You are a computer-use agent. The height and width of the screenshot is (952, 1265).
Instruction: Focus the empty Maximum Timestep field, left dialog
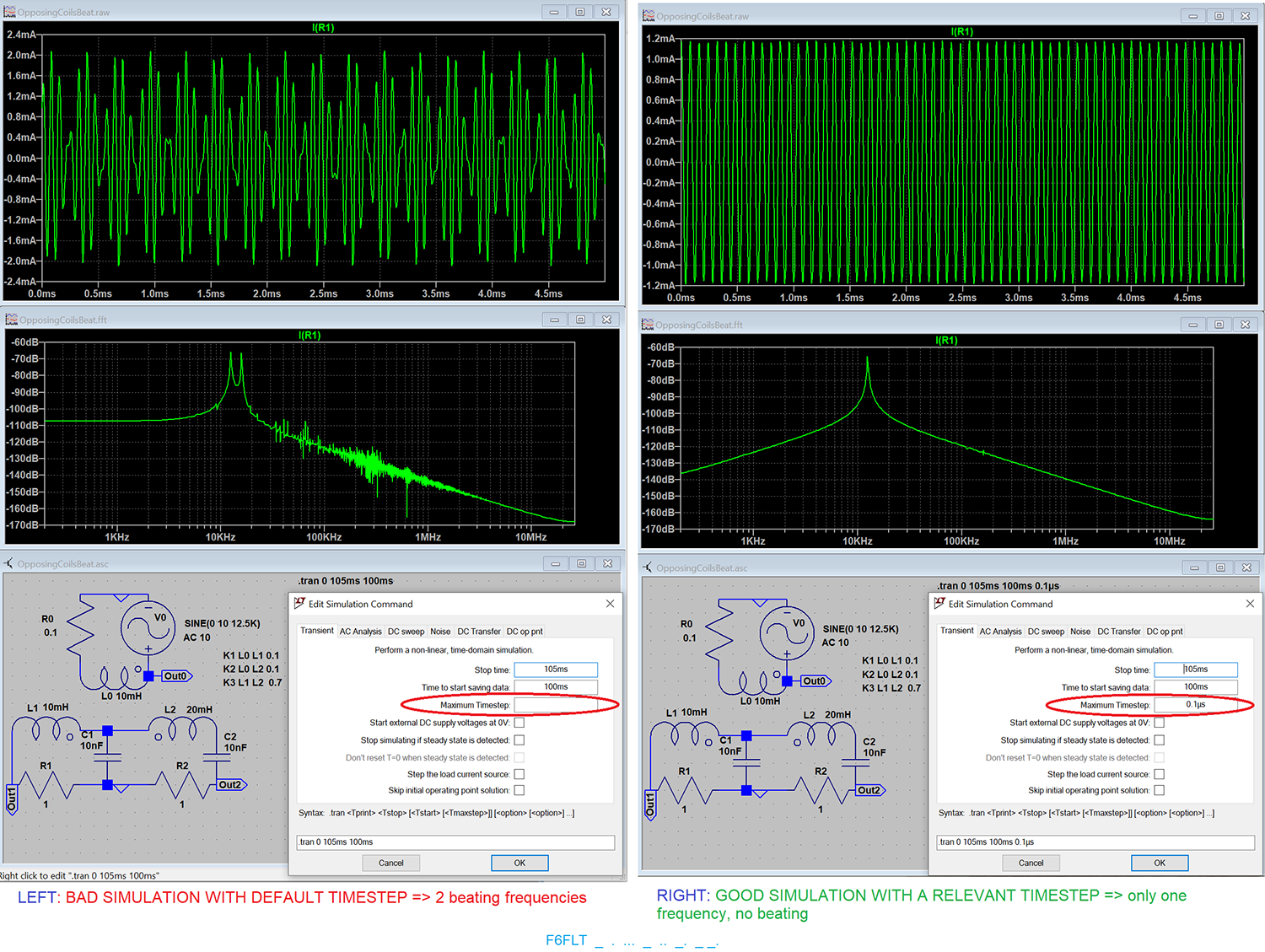[556, 705]
